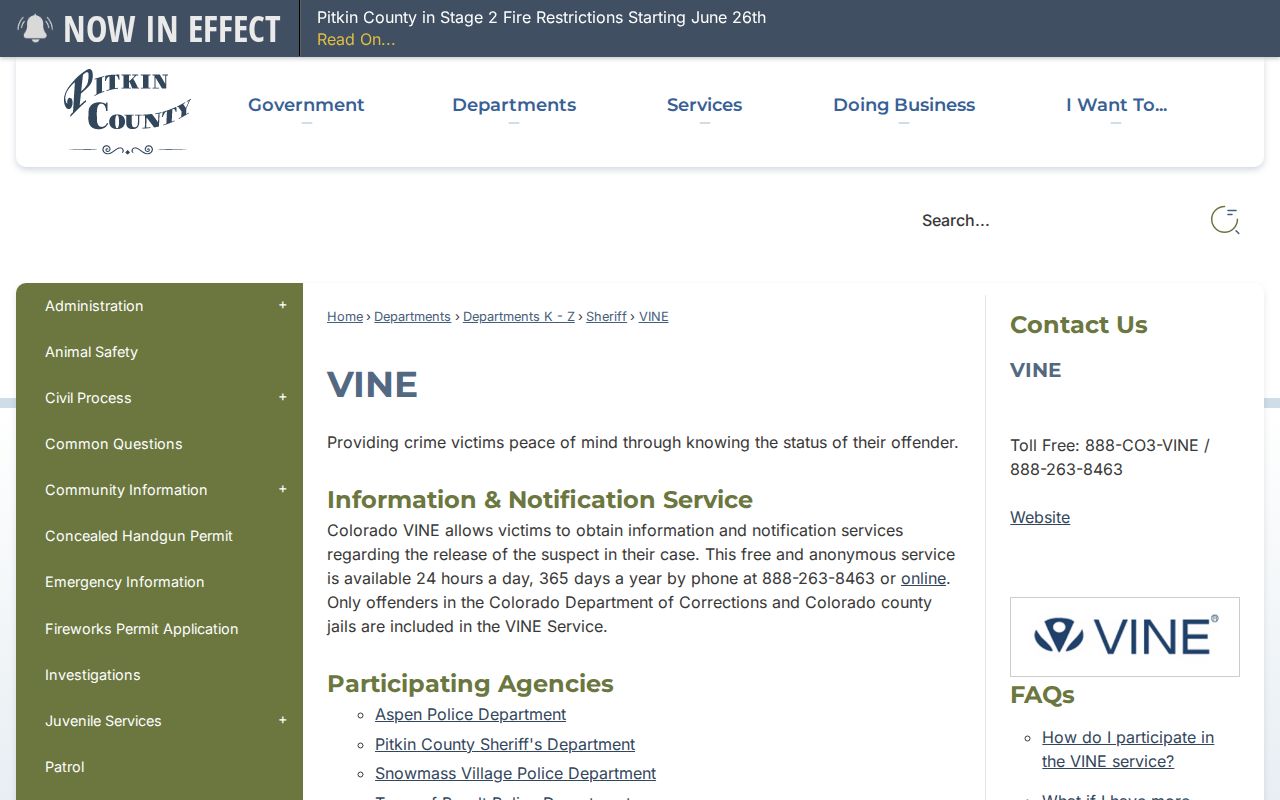Click the search magnifier icon

click(x=1225, y=220)
